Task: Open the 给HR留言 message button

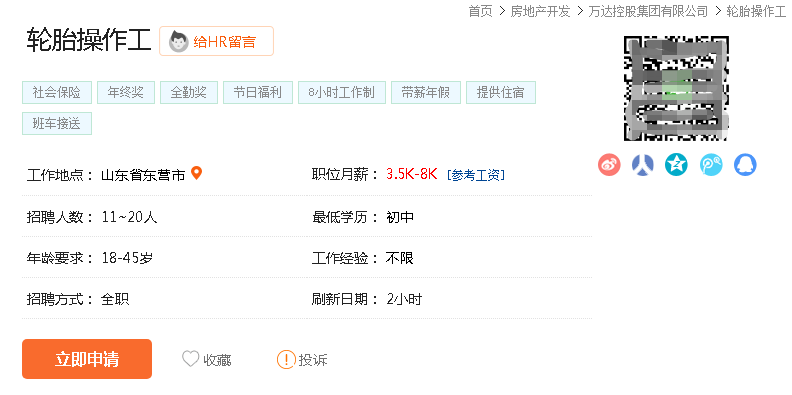Action: (216, 41)
